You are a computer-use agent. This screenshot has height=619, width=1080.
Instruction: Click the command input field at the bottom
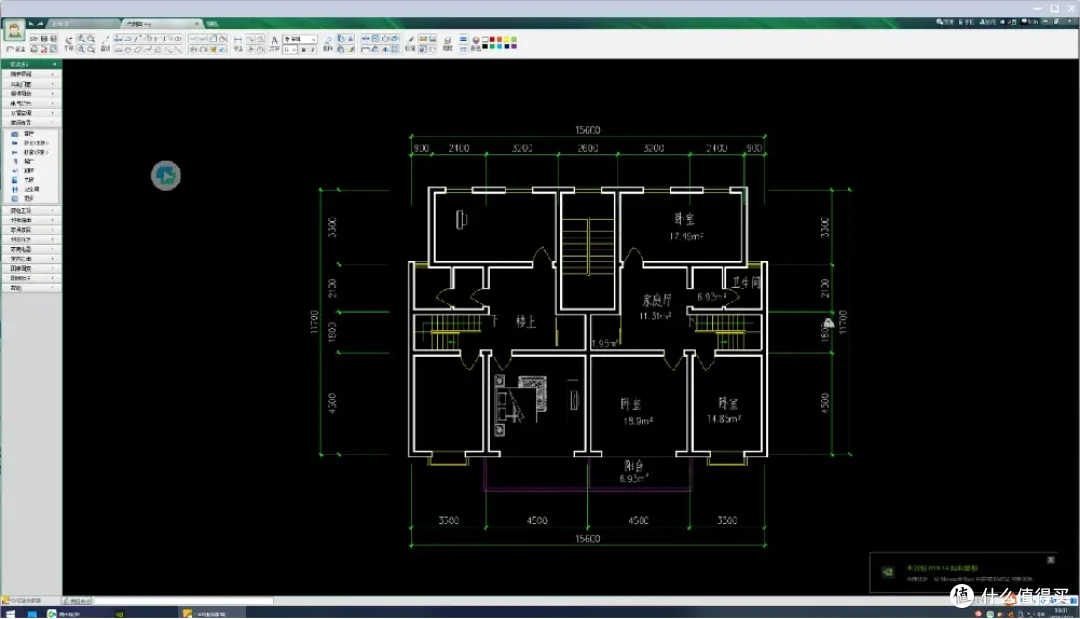tap(183, 600)
